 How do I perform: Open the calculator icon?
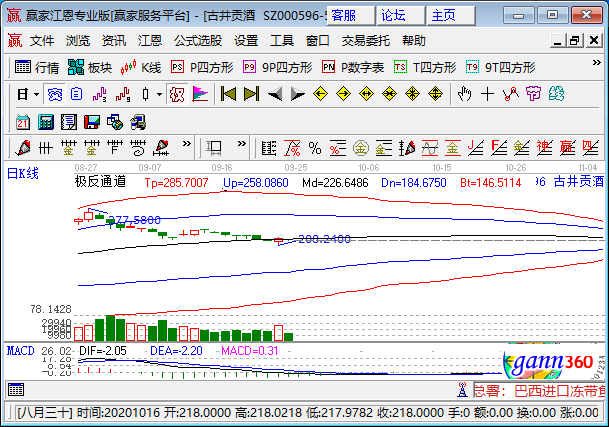coord(45,122)
